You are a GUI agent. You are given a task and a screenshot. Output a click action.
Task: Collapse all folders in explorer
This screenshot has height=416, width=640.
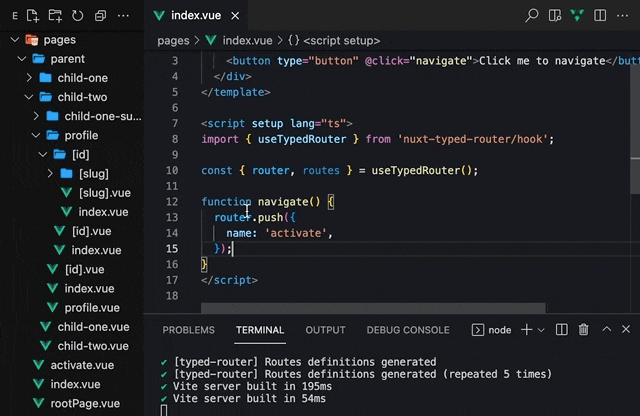pos(100,16)
